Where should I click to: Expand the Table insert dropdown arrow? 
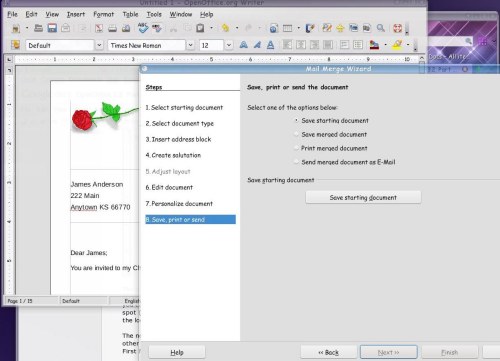(298, 28)
